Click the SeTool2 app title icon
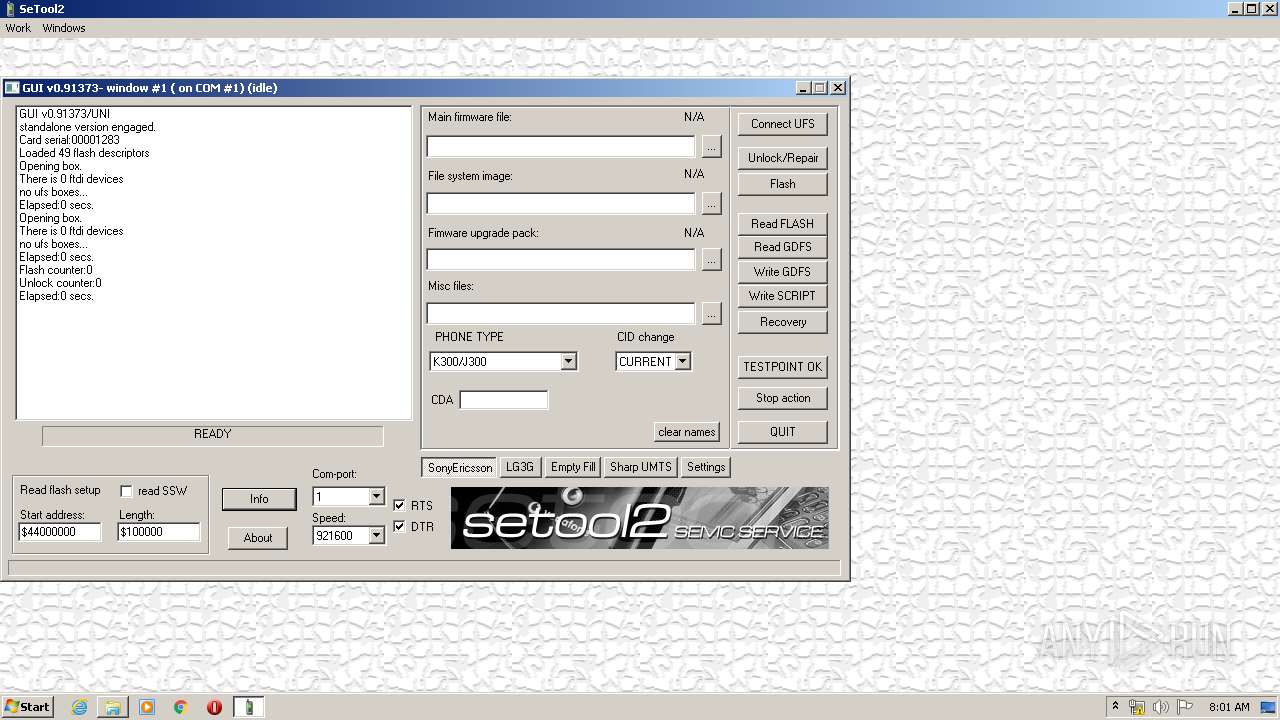 pyautogui.click(x=9, y=9)
